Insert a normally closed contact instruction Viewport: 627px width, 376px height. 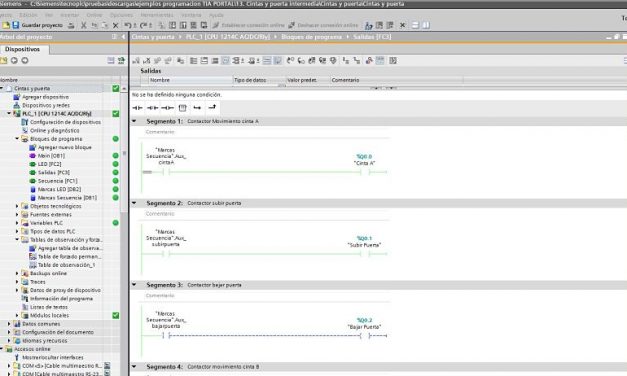pos(152,108)
